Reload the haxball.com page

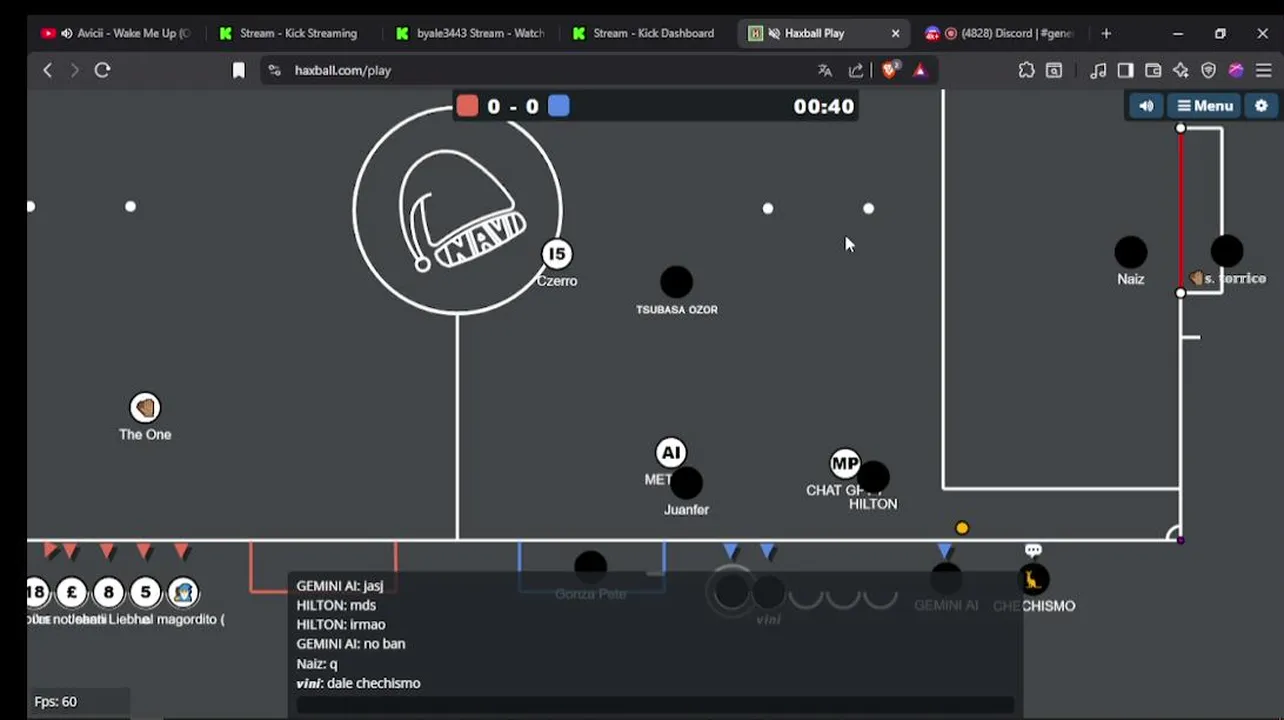(x=102, y=70)
